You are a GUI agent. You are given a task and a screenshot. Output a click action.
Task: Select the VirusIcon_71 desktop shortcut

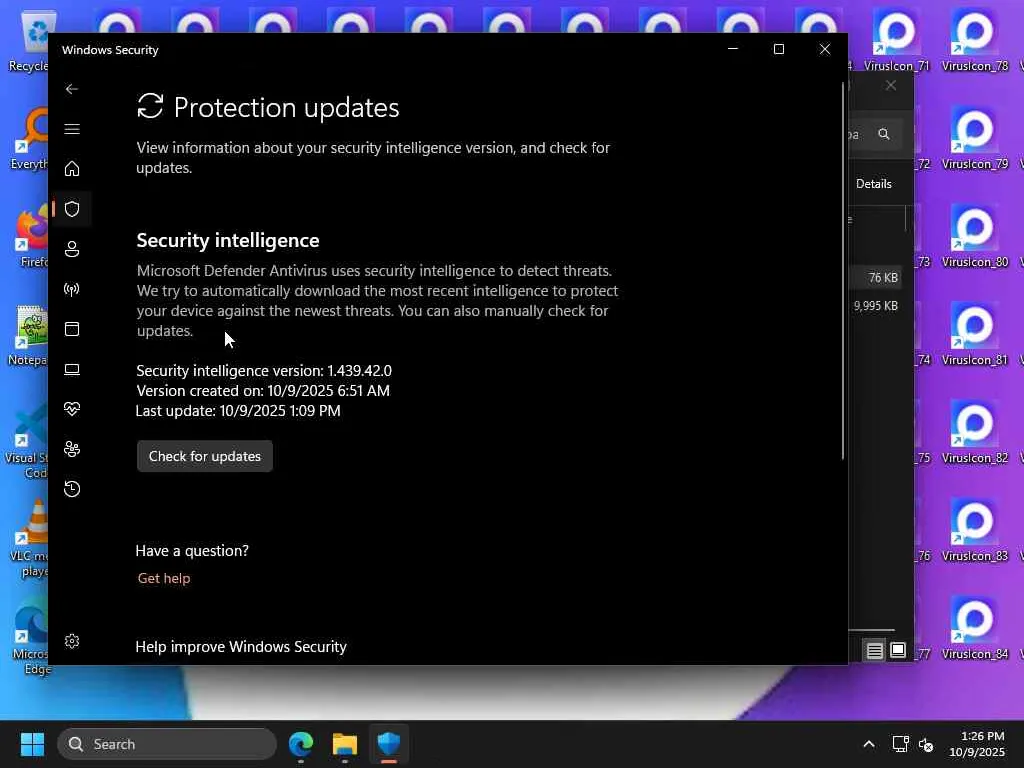coord(896,40)
